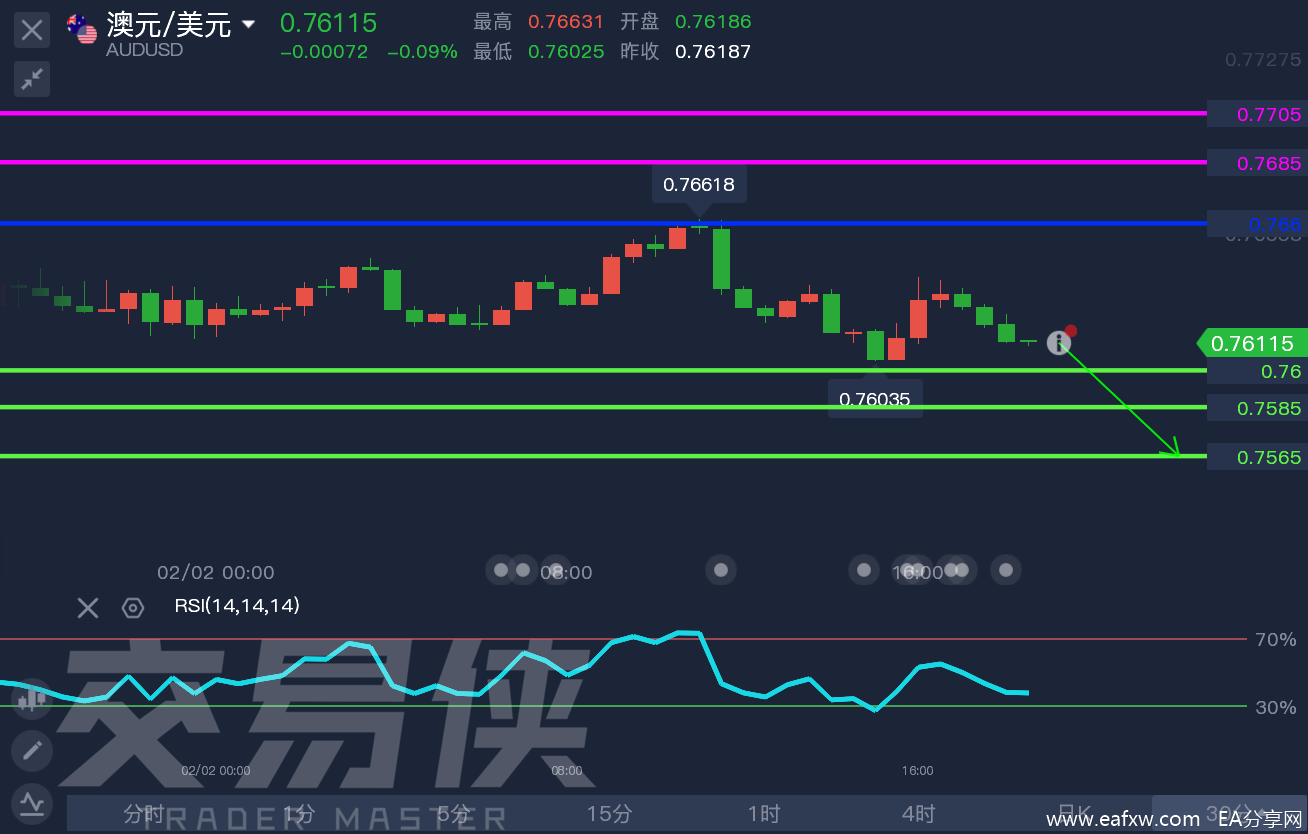Screen dimensions: 1308x834
Task: Click the 最高 value 0.76631
Action: click(566, 22)
